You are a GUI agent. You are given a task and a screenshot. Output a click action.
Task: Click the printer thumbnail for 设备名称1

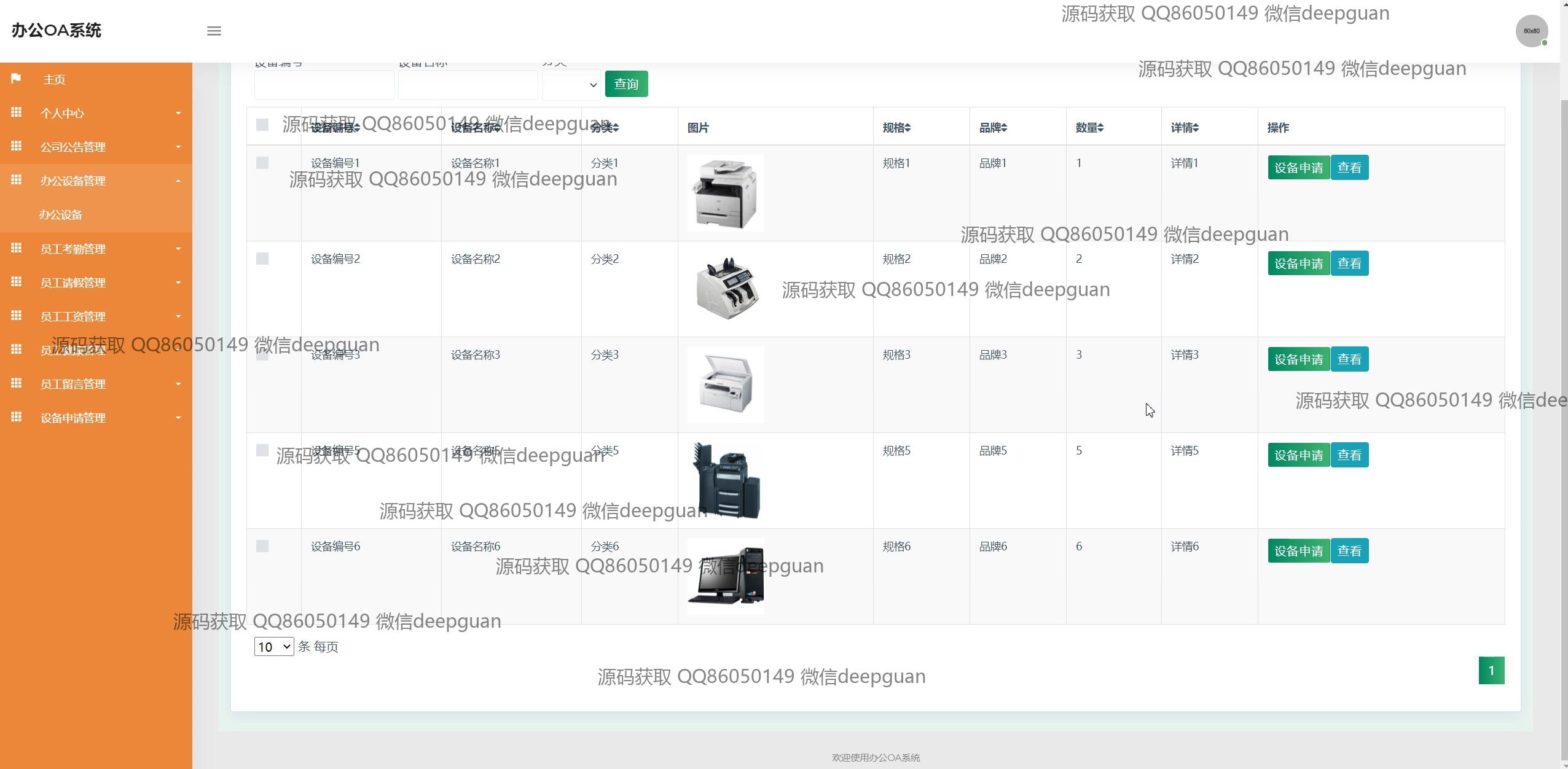point(726,193)
